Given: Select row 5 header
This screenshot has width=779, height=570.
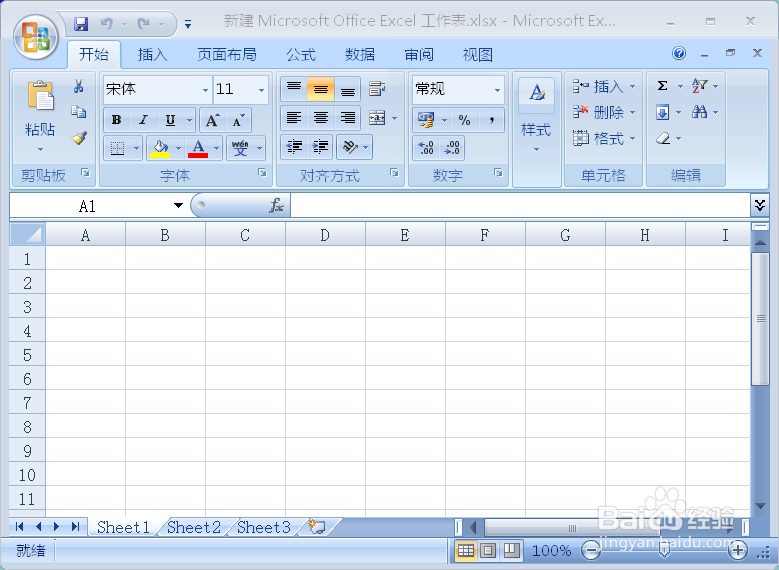Looking at the screenshot, I should [27, 355].
